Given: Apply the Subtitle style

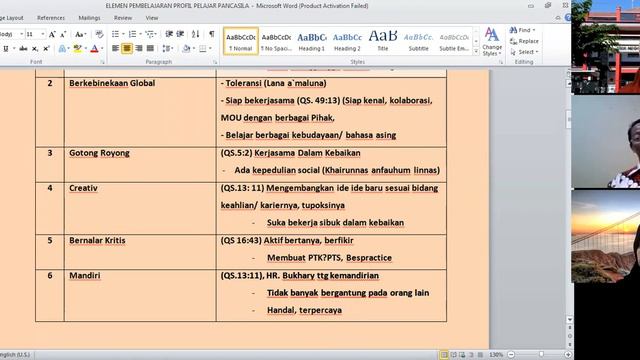Looking at the screenshot, I should click(x=418, y=41).
